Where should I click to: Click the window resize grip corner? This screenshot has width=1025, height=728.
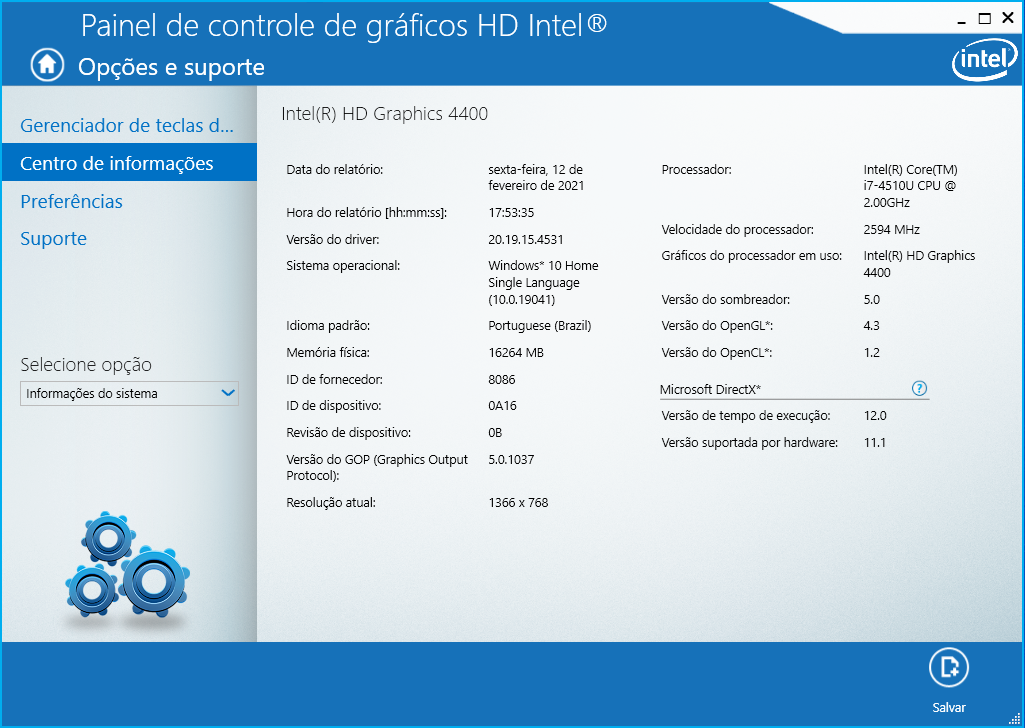1015,718
